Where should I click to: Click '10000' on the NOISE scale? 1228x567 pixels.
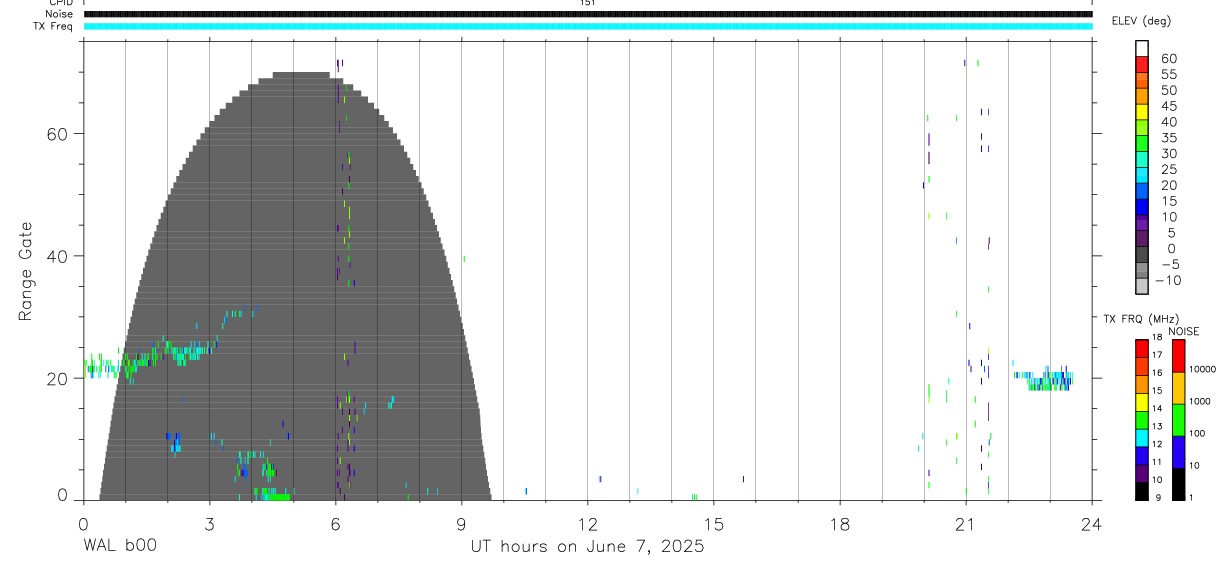(1202, 370)
